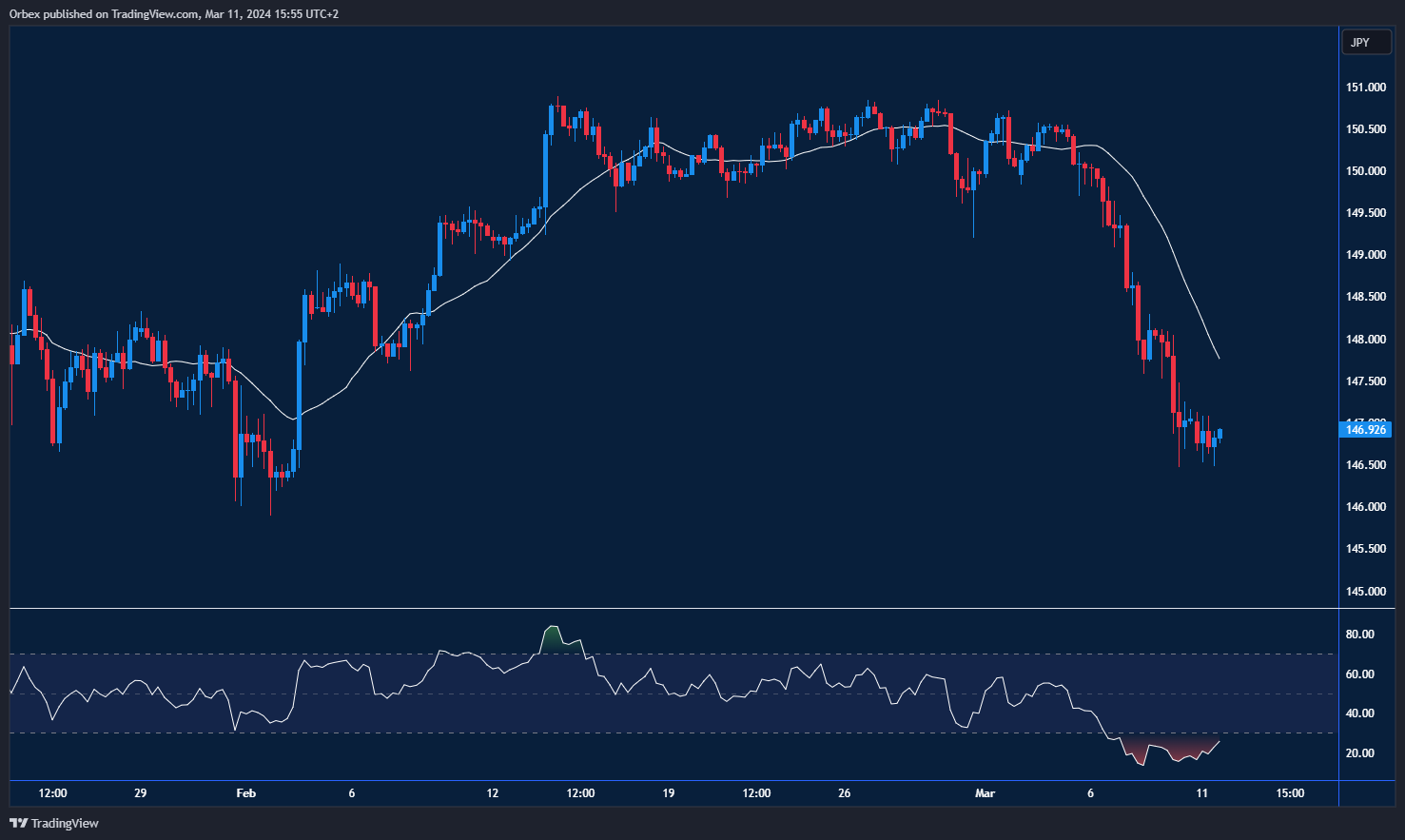Click the 150.000 price scale label
Viewport: 1405px width, 840px height.
pos(1365,171)
